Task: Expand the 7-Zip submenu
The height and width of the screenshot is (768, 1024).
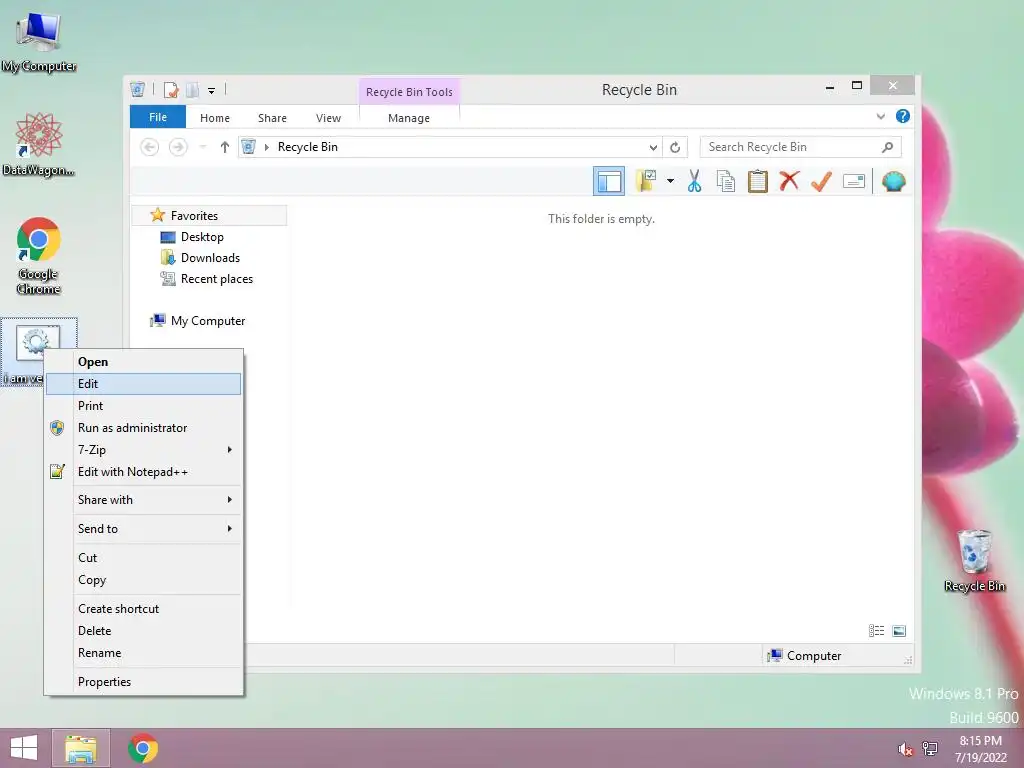Action: pyautogui.click(x=144, y=449)
